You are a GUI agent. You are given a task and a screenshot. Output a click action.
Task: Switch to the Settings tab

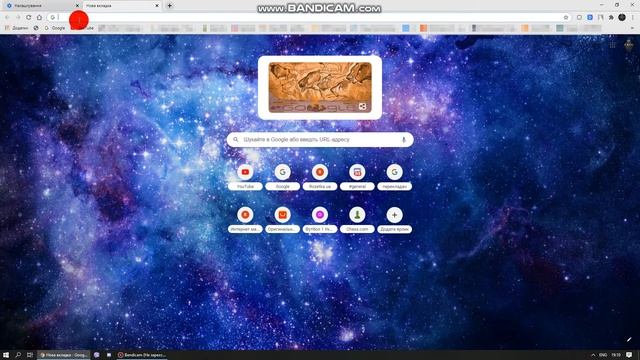41,6
